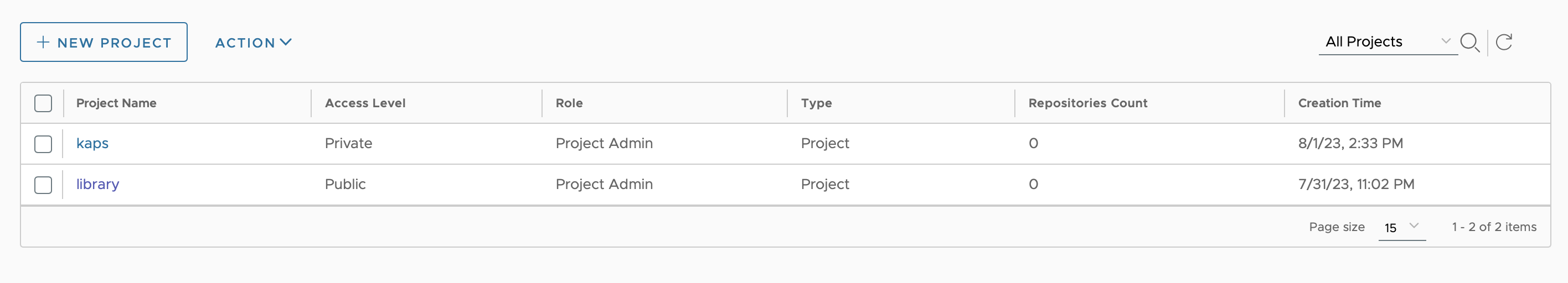Click the page size chevron arrow
The width and height of the screenshot is (1568, 283).
(1414, 226)
